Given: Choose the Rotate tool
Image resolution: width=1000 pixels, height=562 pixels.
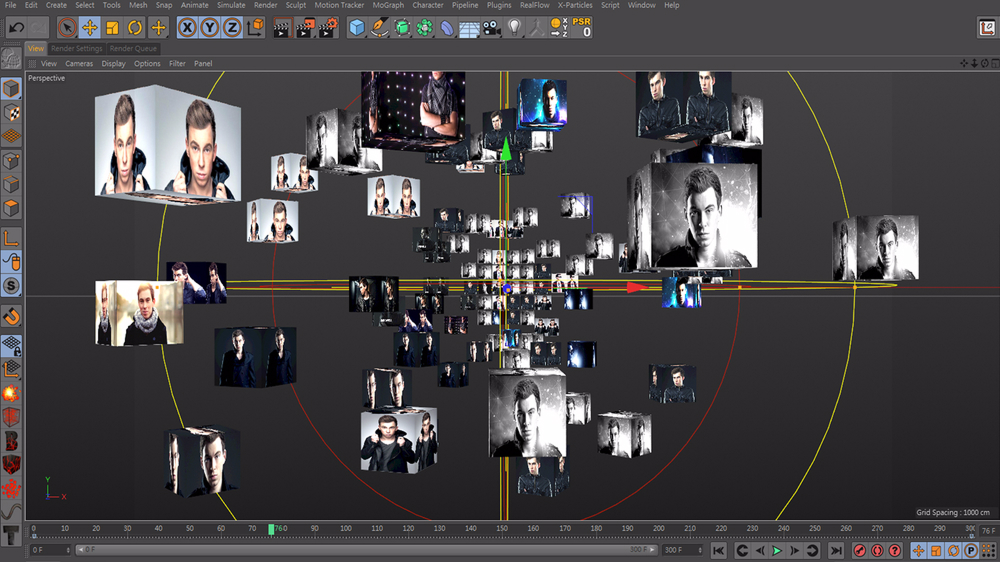Looking at the screenshot, I should pos(135,27).
